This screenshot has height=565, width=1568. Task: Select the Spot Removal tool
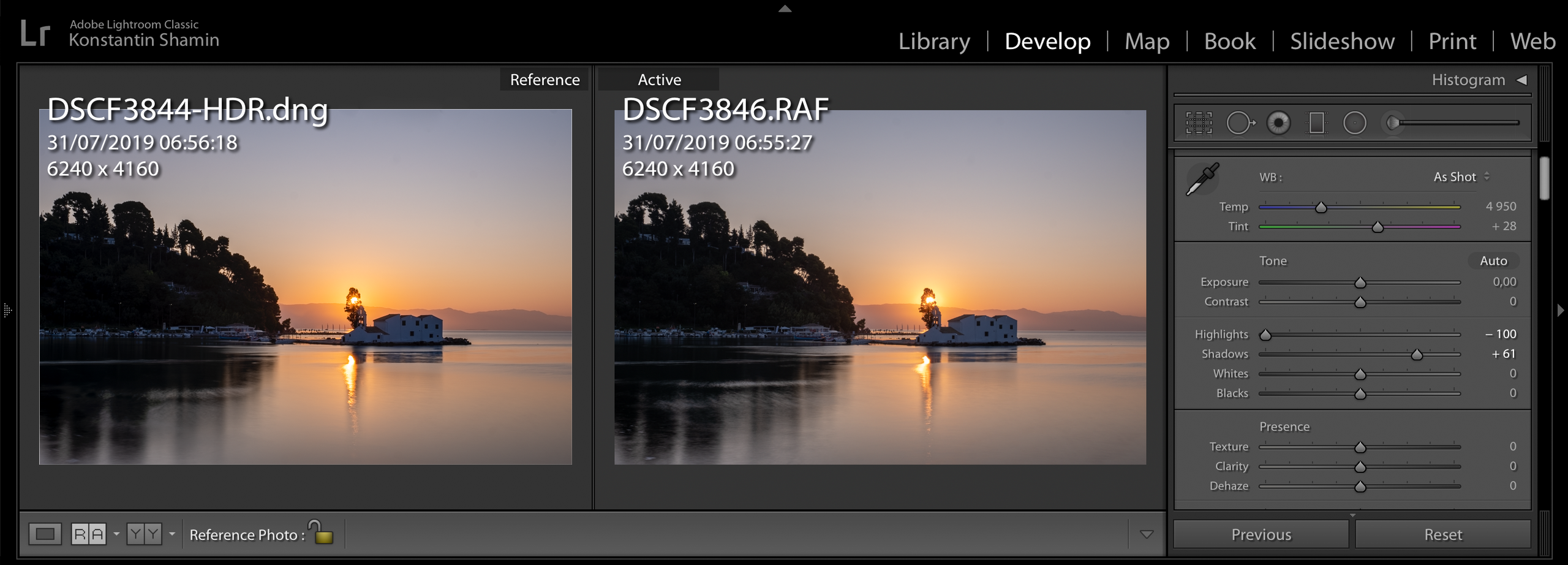point(1240,123)
